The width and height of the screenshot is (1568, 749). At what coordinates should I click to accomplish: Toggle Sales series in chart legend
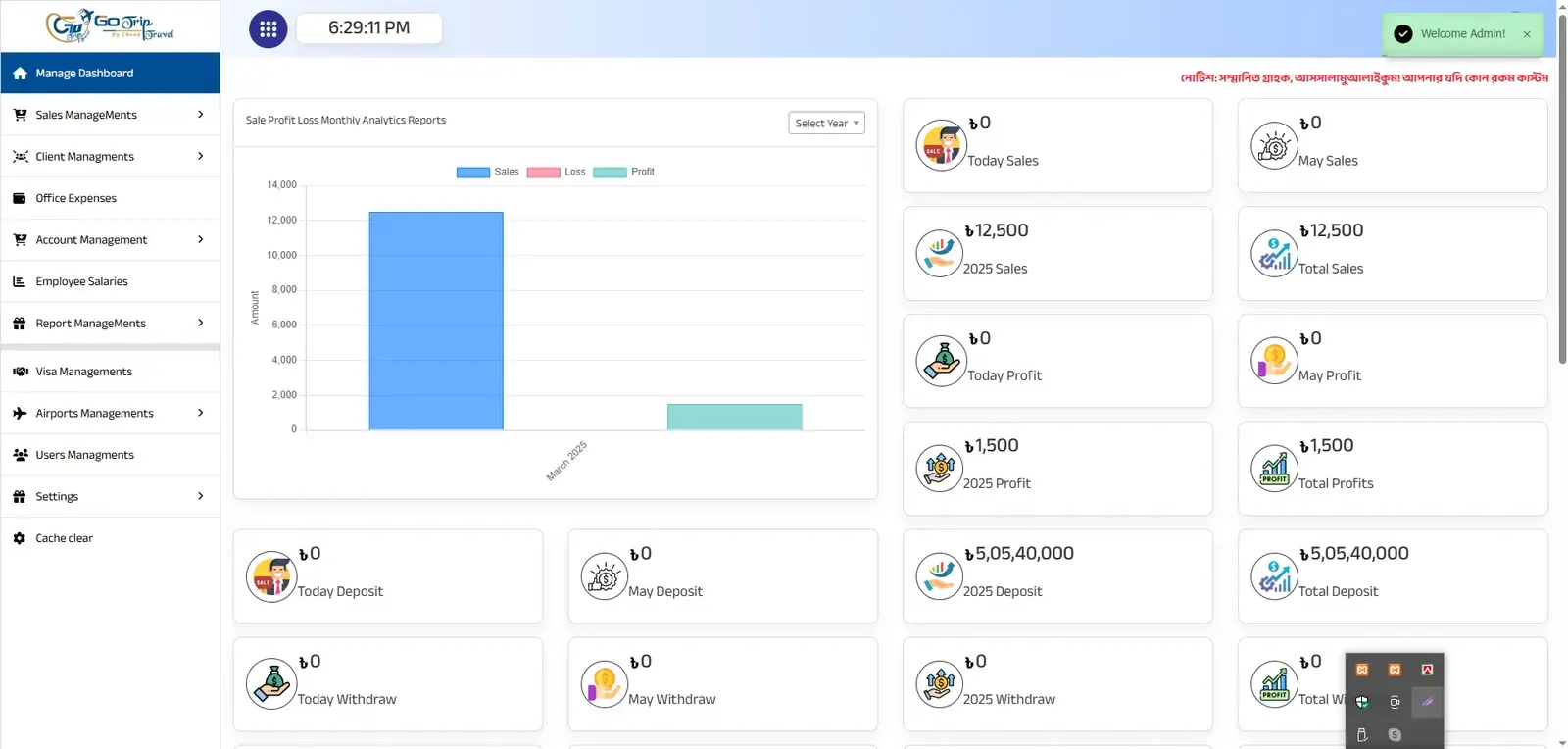487,173
